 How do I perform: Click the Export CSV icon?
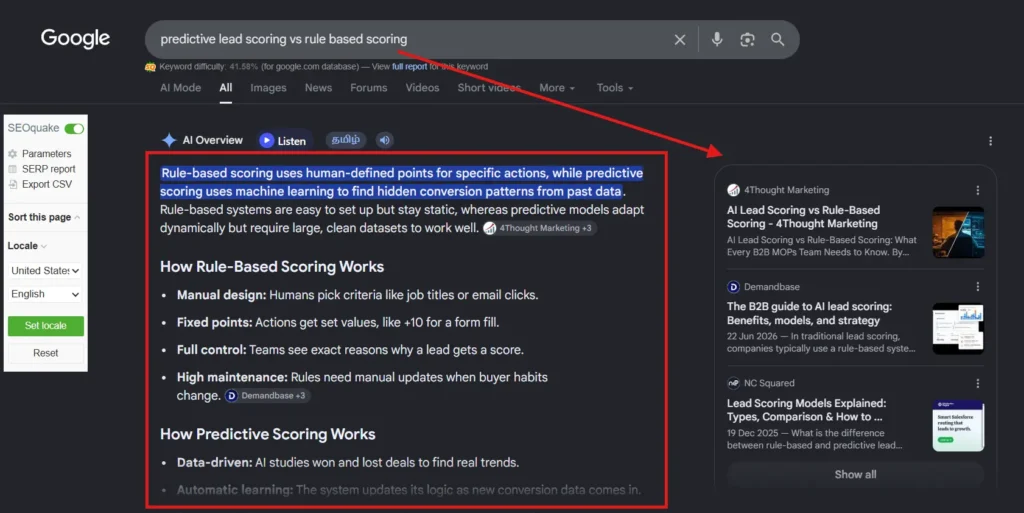coord(12,185)
